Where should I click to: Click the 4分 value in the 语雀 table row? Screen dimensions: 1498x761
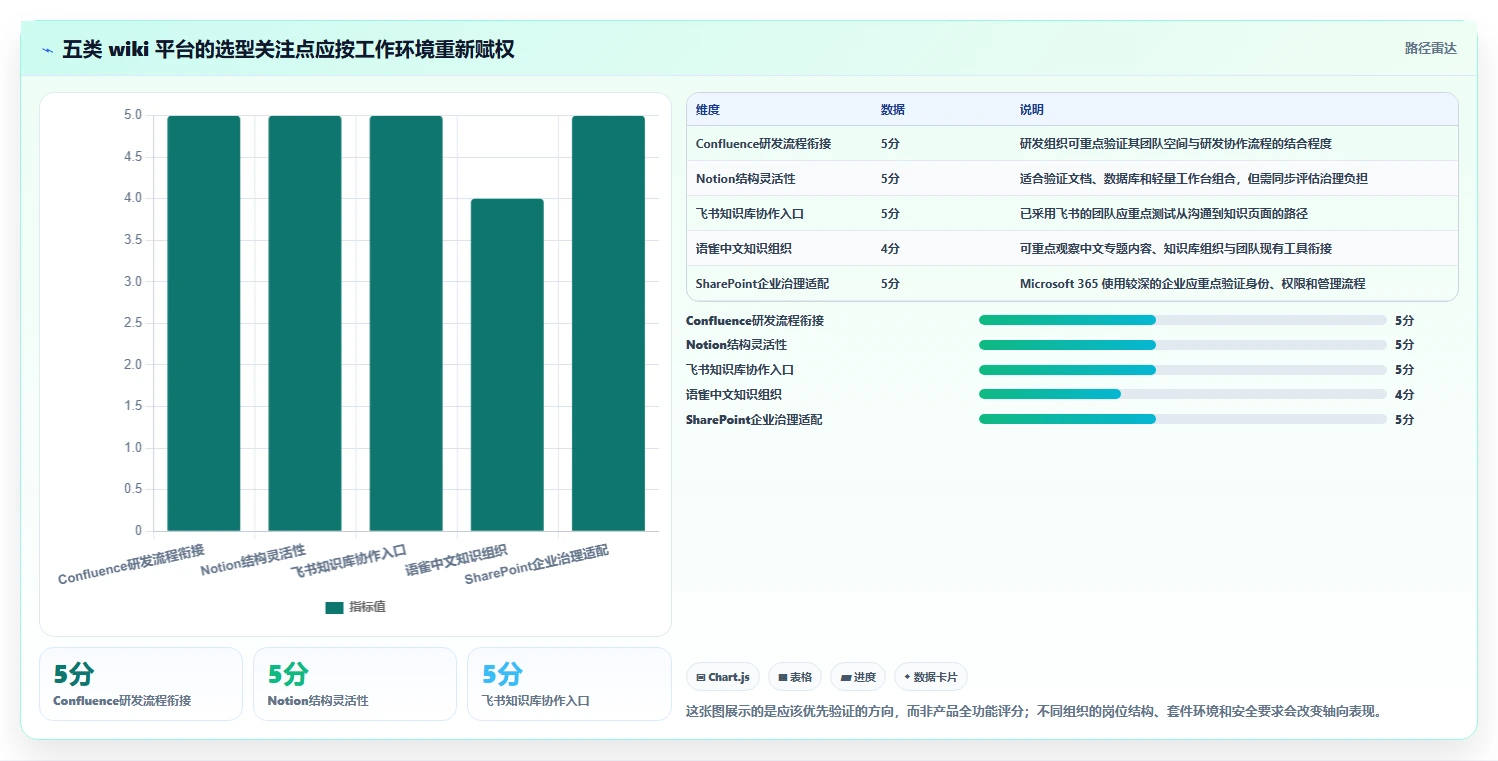890,249
